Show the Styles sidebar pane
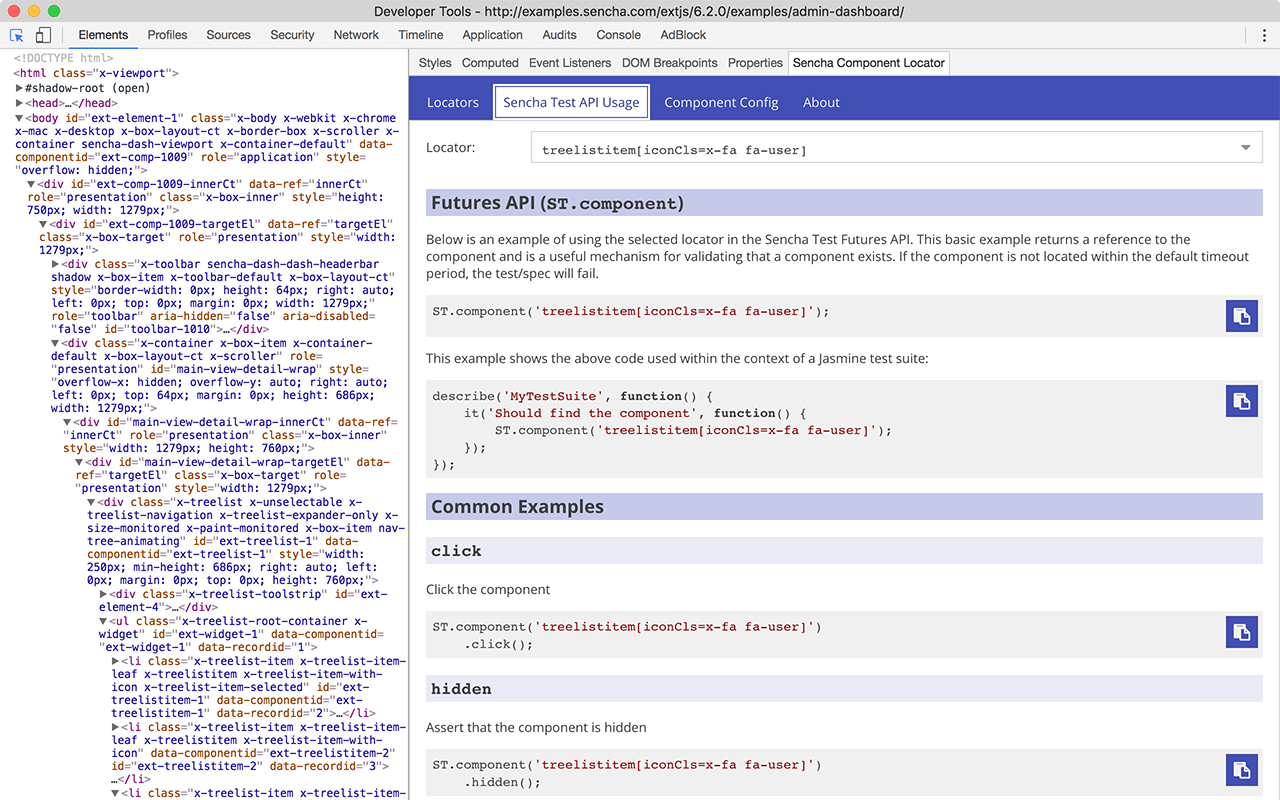This screenshot has width=1280, height=800. point(435,63)
